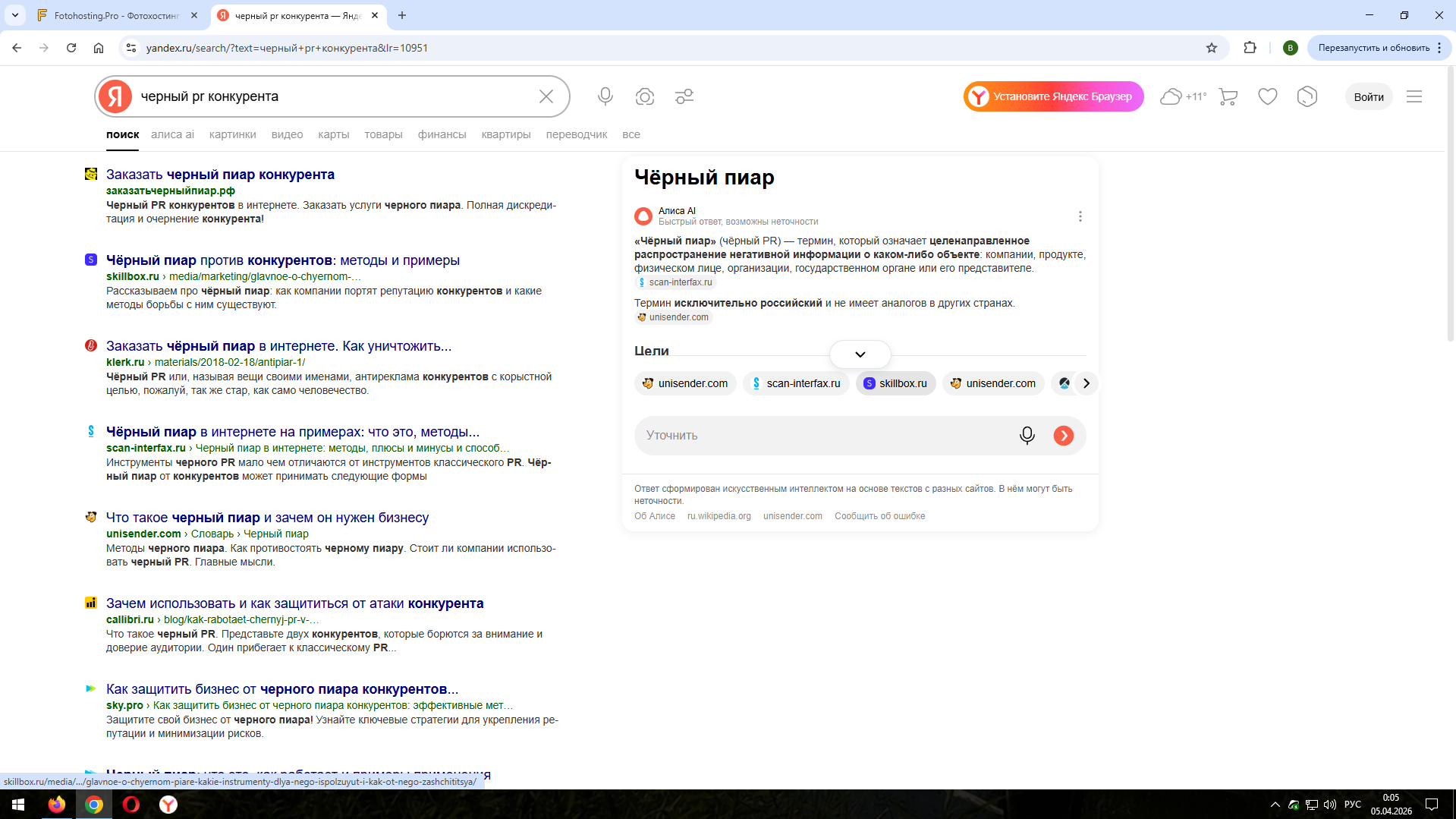The height and width of the screenshot is (819, 1456).
Task: Open skillbox.ru result about чёрный пиар
Action: click(x=282, y=260)
